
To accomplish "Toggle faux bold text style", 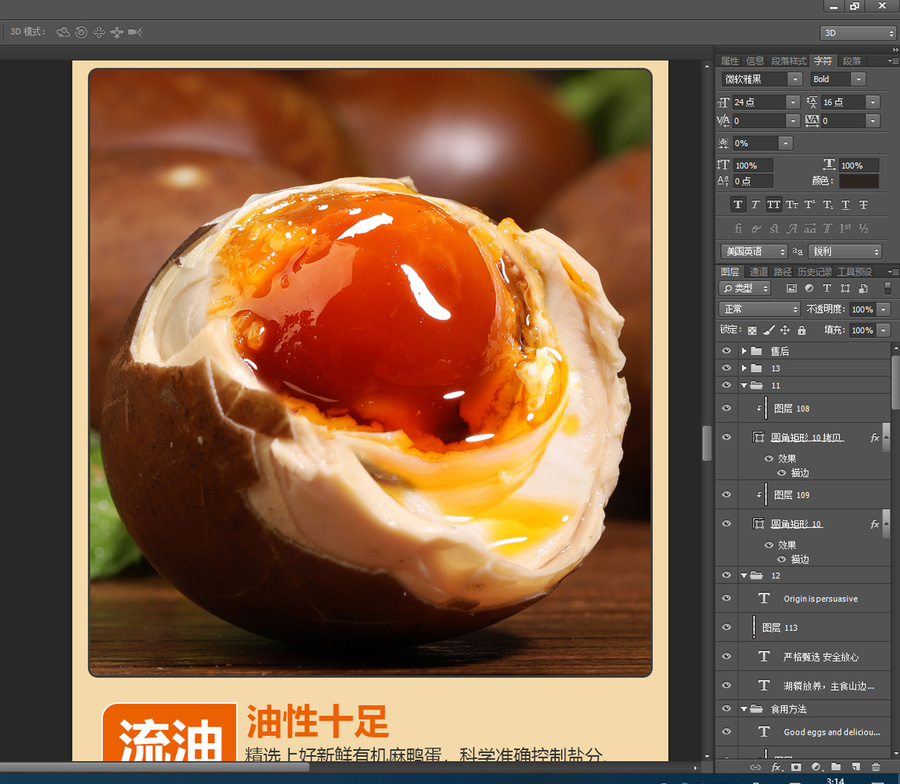I will pyautogui.click(x=738, y=204).
